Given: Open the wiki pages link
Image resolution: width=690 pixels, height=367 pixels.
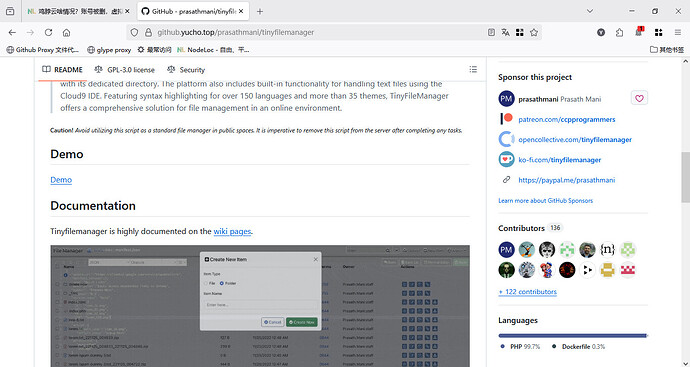Looking at the screenshot, I should 232,231.
